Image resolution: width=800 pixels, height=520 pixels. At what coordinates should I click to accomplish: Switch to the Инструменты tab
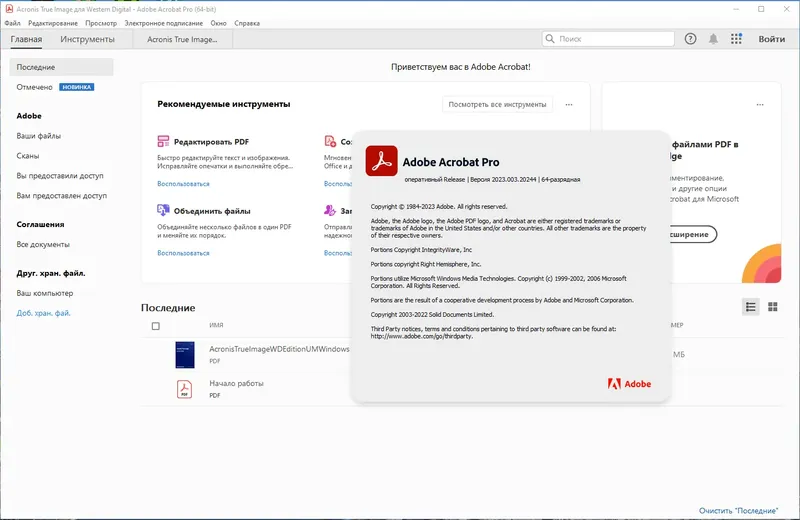pyautogui.click(x=87, y=39)
